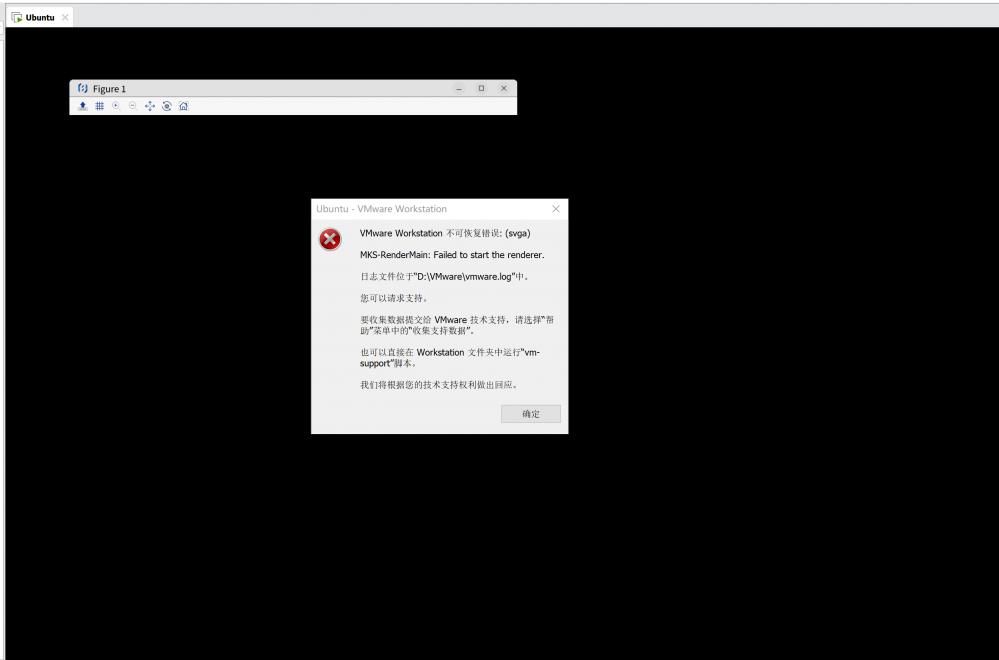
Task: Select the grid icon on Figure 1 toolbar
Action: [99, 105]
